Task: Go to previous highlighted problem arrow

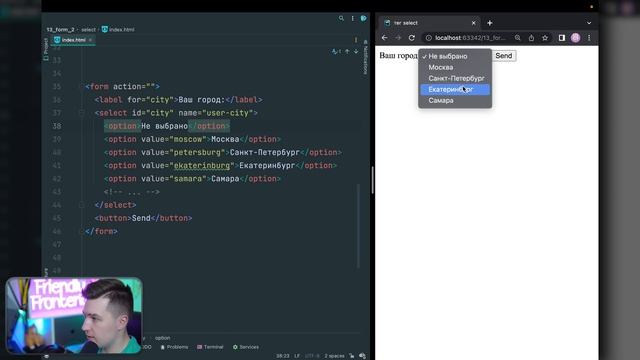Action: 347,51
